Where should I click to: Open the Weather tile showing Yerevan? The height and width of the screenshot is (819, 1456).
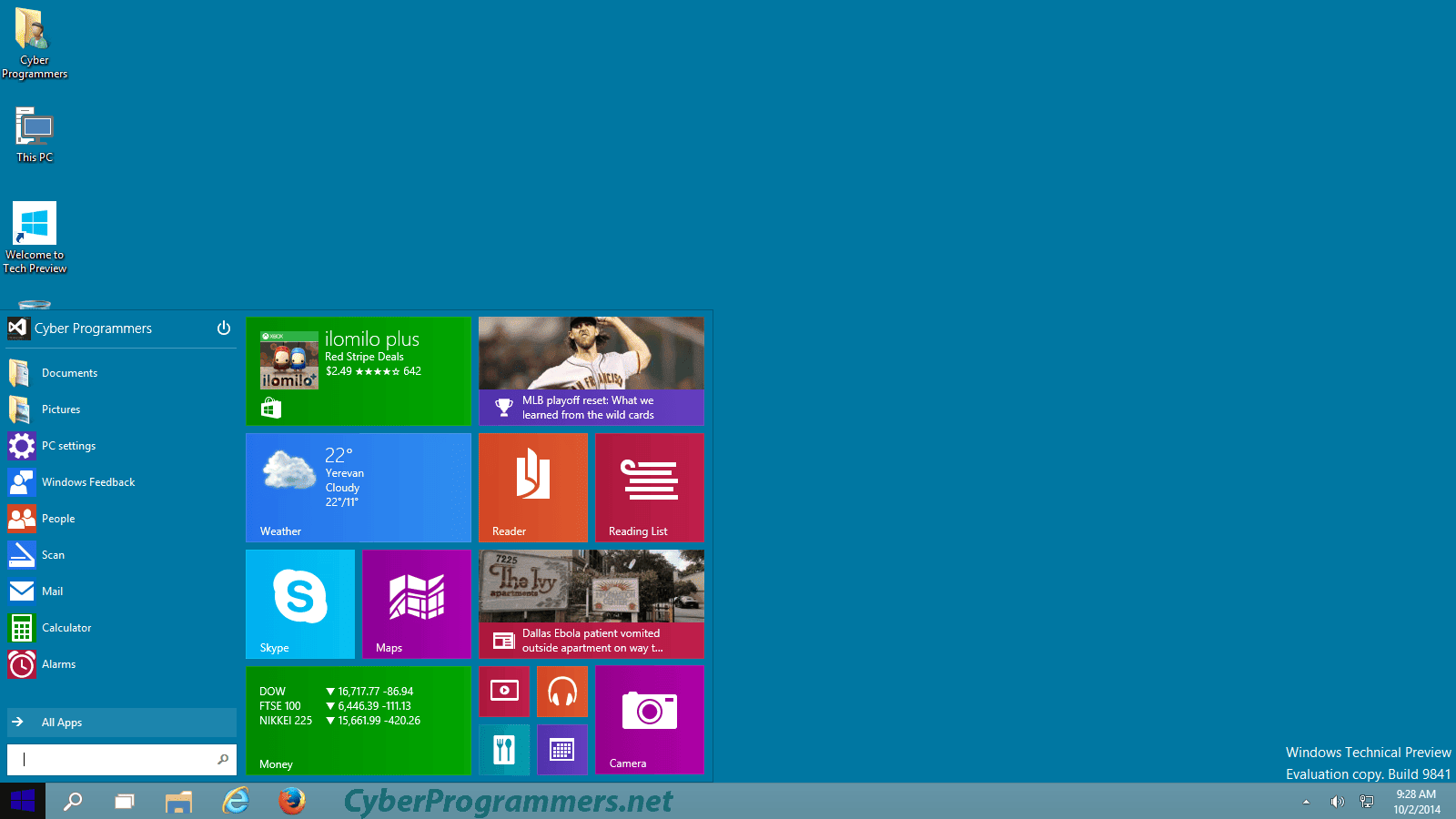pyautogui.click(x=359, y=488)
